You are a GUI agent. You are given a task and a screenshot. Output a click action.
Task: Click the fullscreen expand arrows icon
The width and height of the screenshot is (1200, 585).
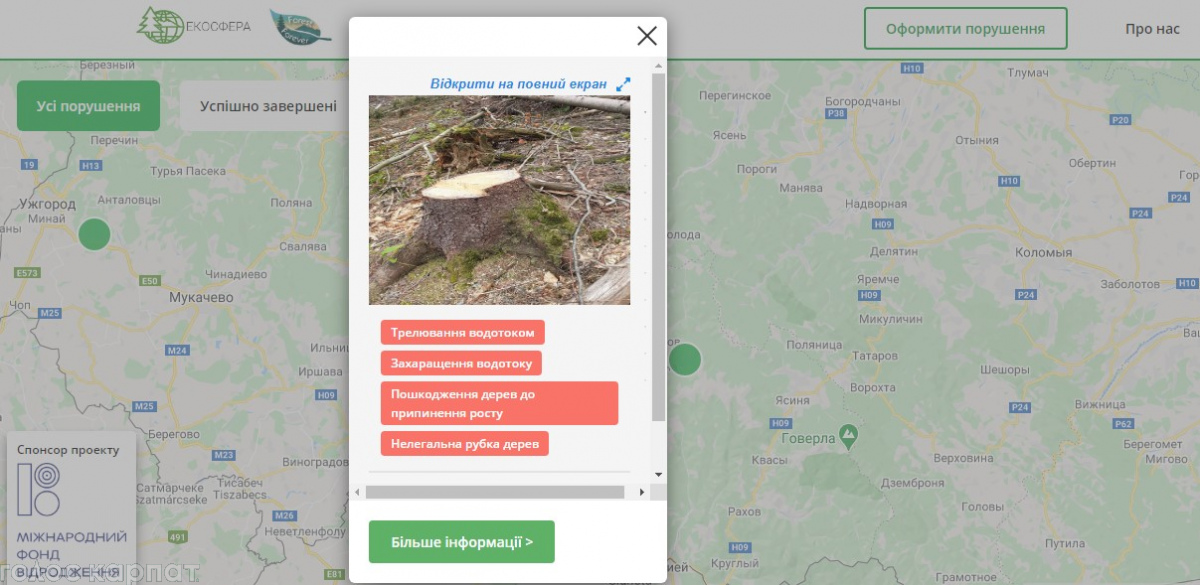pos(623,84)
